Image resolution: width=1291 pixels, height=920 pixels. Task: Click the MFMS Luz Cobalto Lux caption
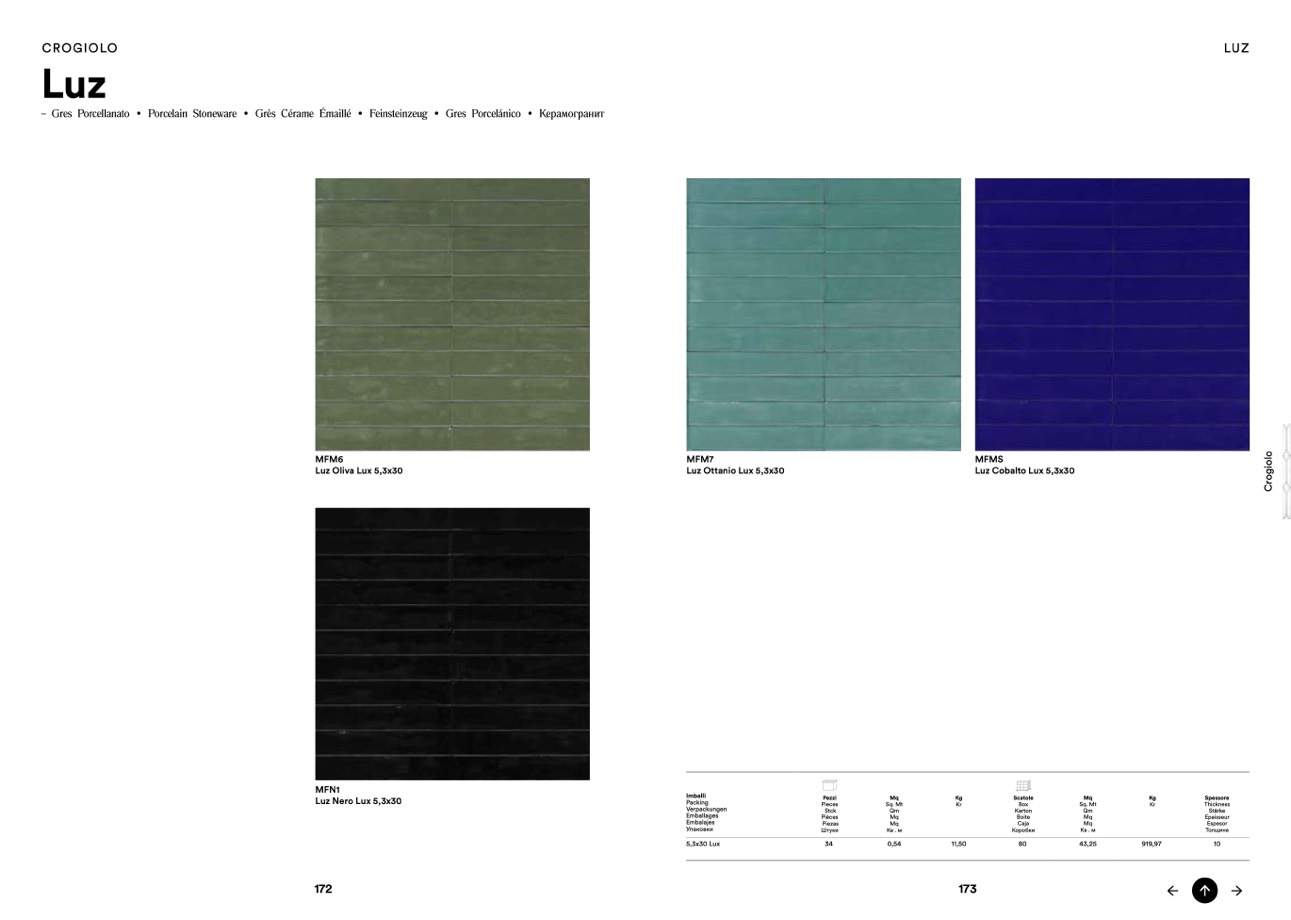tap(1024, 465)
